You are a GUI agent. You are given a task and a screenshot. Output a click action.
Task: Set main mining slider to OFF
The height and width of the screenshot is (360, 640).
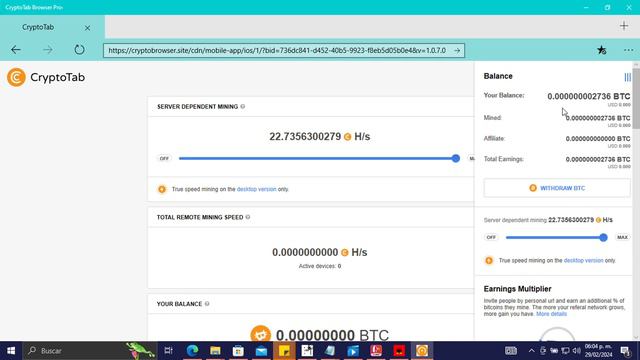click(x=164, y=158)
